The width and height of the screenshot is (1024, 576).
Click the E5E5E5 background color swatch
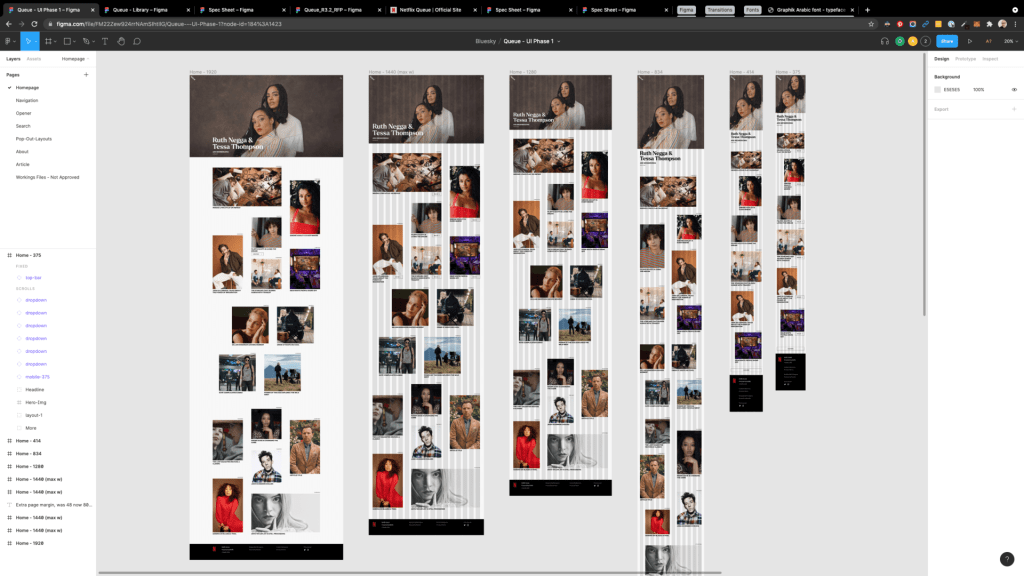point(938,89)
